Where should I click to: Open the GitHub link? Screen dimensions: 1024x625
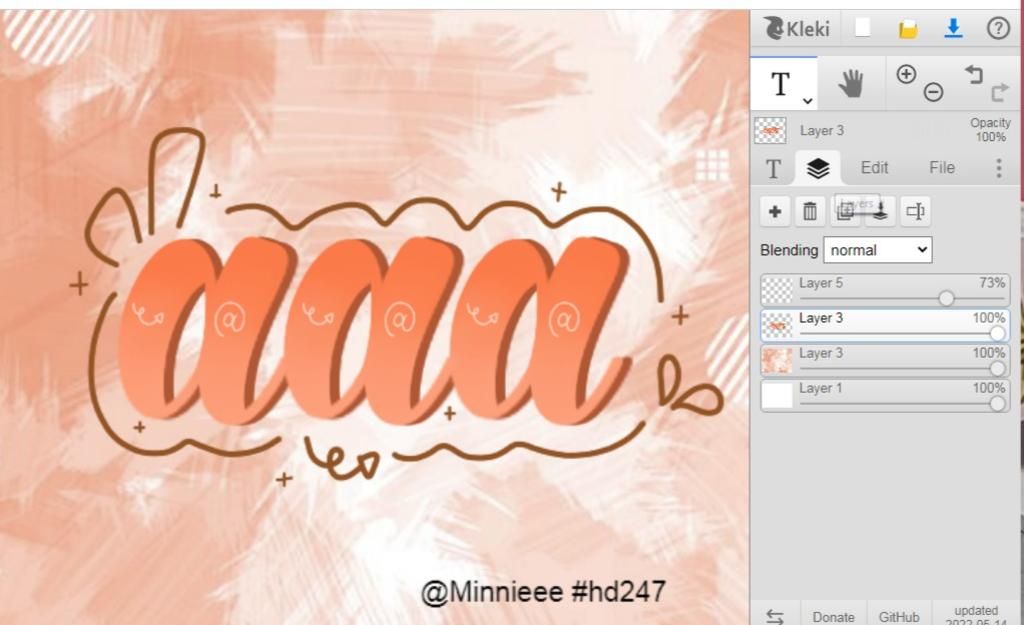tap(899, 617)
